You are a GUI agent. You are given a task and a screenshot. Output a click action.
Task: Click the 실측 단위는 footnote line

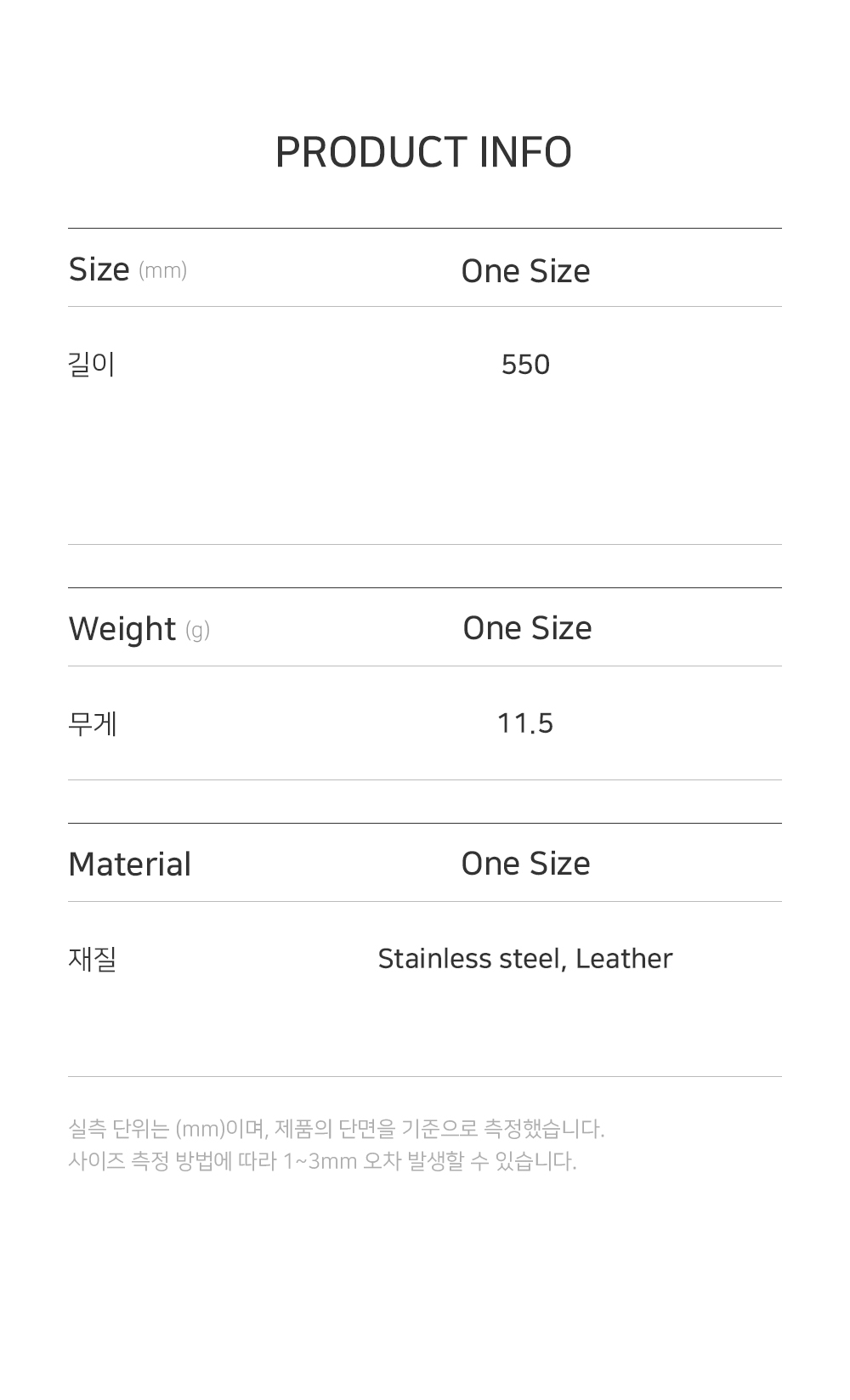click(336, 1129)
